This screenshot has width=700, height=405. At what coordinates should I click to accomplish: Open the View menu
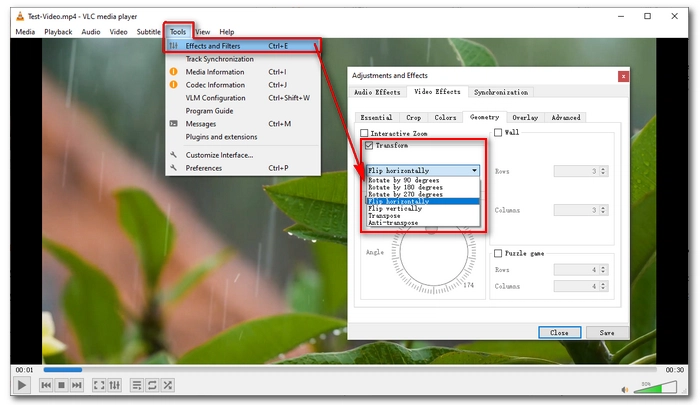click(x=202, y=32)
